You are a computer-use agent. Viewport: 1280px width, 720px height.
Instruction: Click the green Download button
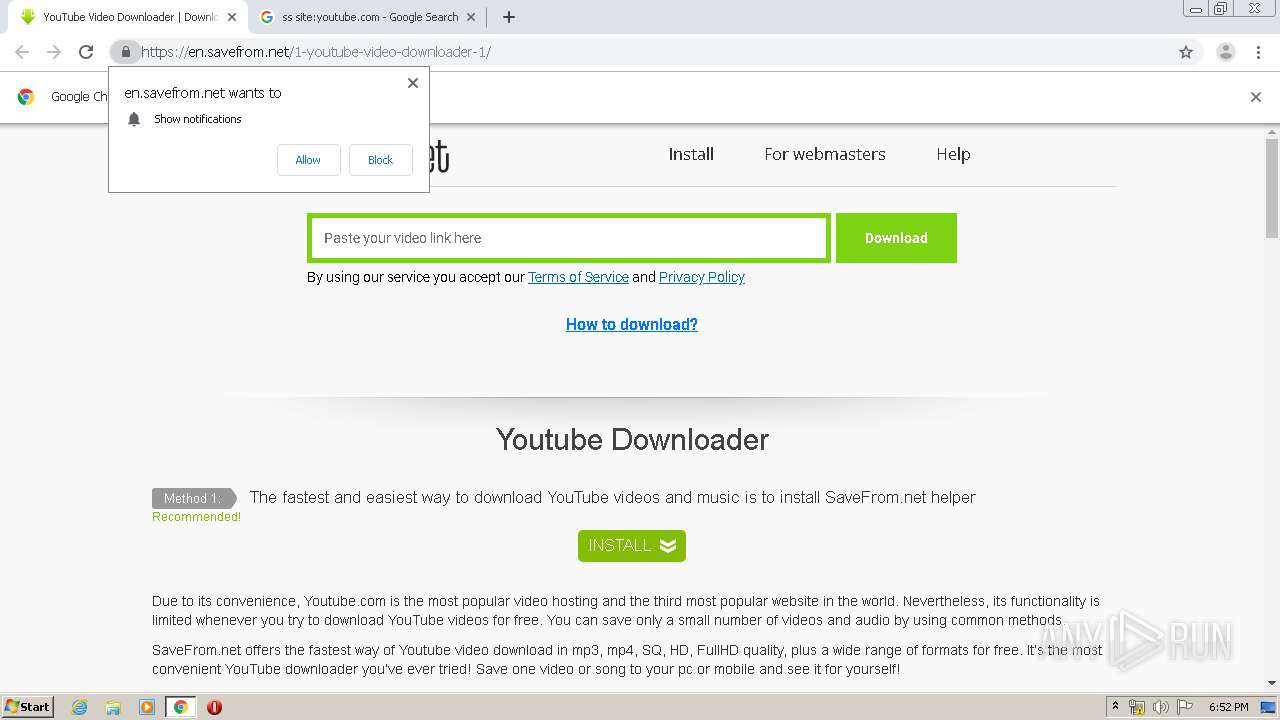coord(896,238)
